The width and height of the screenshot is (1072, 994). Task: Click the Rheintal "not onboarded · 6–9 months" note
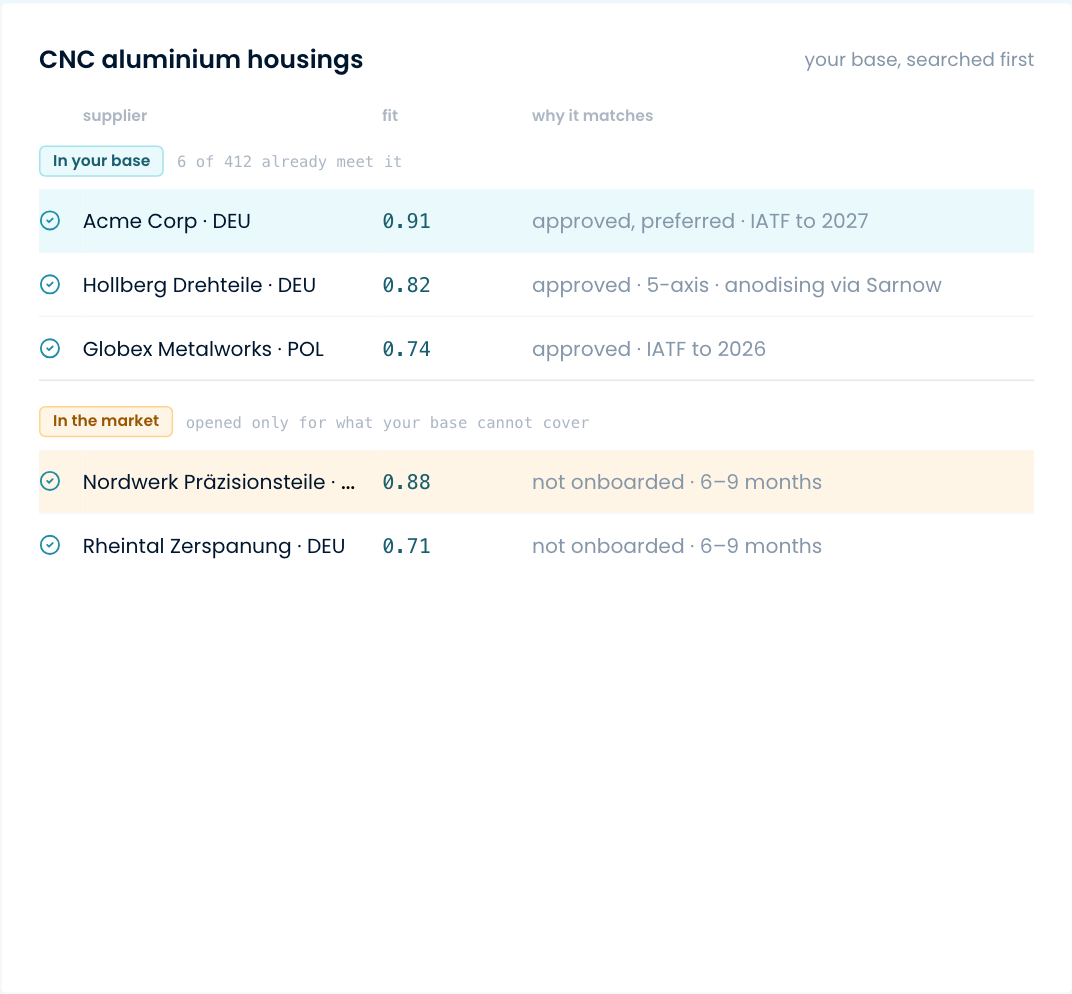point(677,546)
